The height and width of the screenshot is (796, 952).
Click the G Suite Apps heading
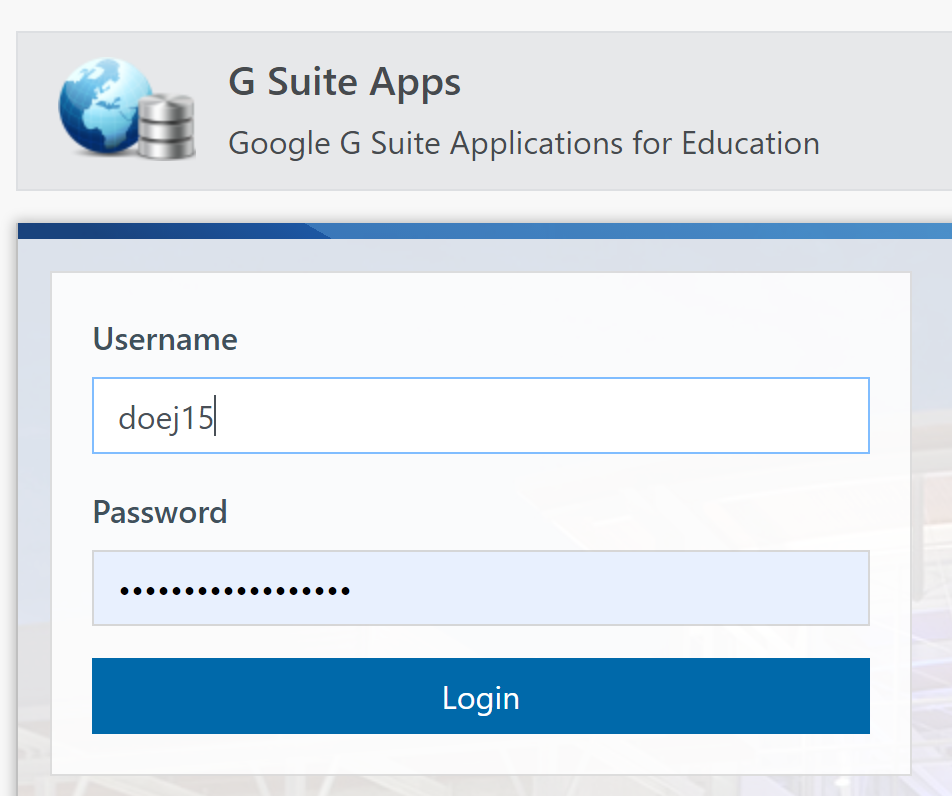[x=344, y=82]
